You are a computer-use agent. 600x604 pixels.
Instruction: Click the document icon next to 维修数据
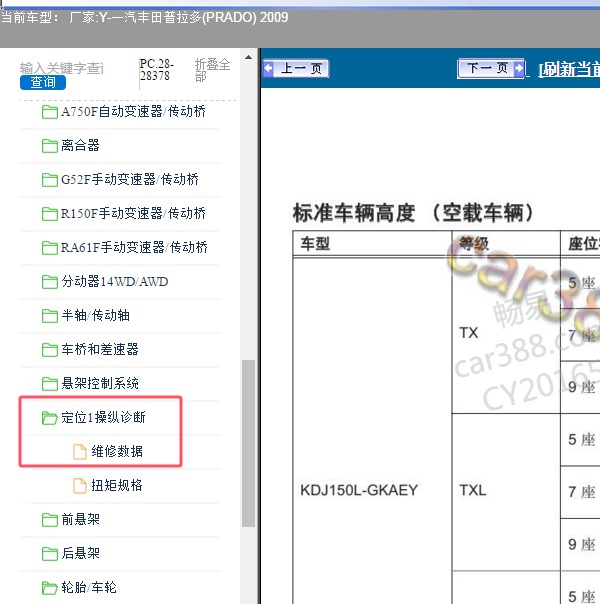80,451
